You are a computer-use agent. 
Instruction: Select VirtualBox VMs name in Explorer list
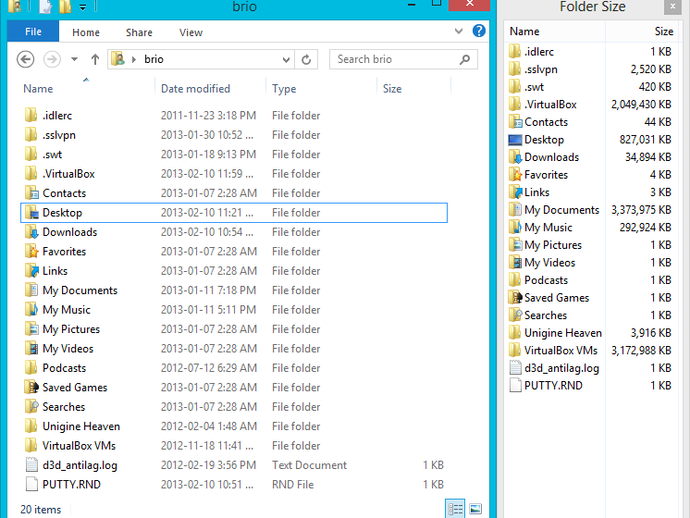click(x=79, y=446)
